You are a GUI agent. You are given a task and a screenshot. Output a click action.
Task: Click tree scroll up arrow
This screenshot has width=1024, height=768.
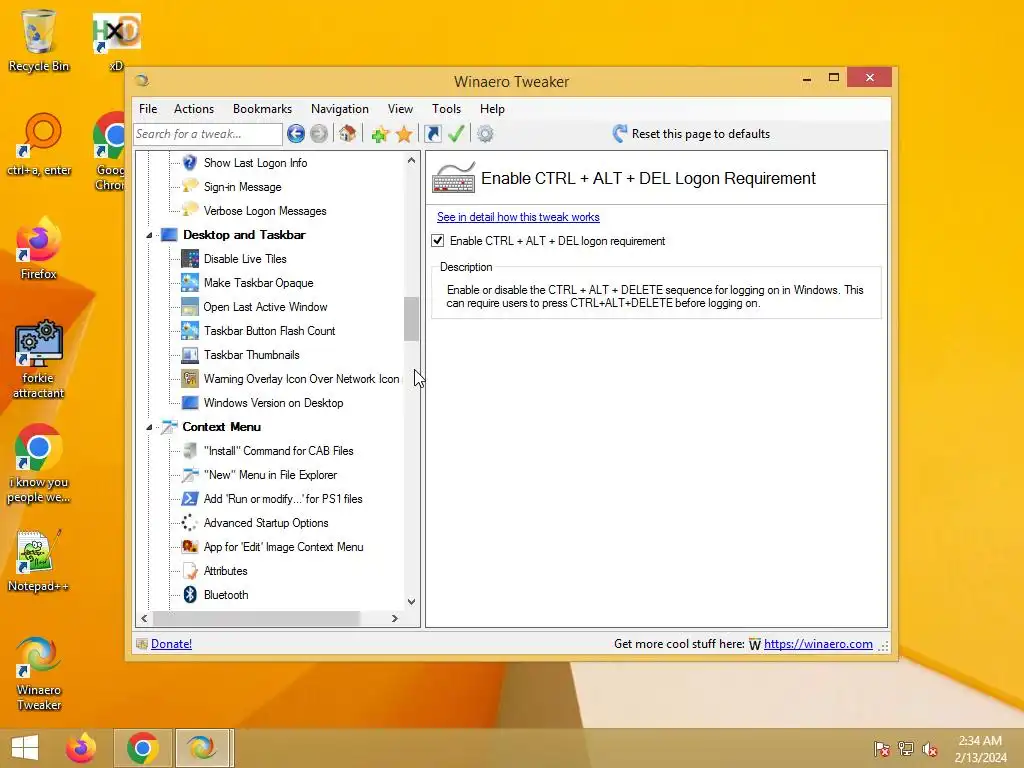coord(411,161)
